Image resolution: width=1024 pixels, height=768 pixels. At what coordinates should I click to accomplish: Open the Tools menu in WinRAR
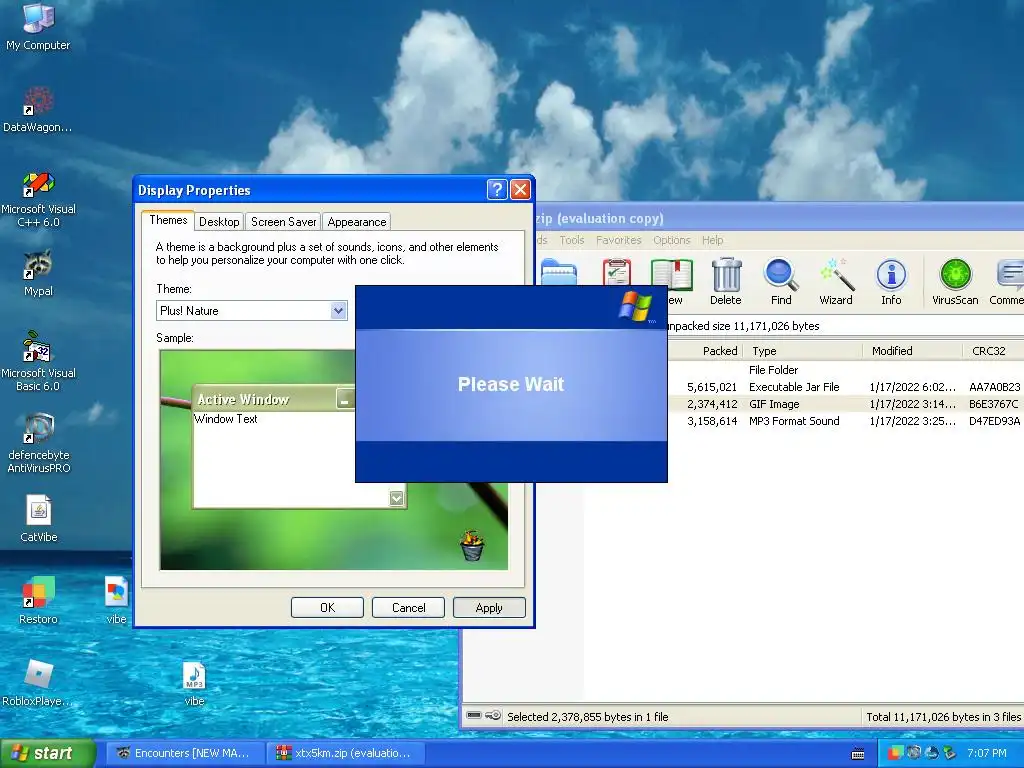pos(571,240)
